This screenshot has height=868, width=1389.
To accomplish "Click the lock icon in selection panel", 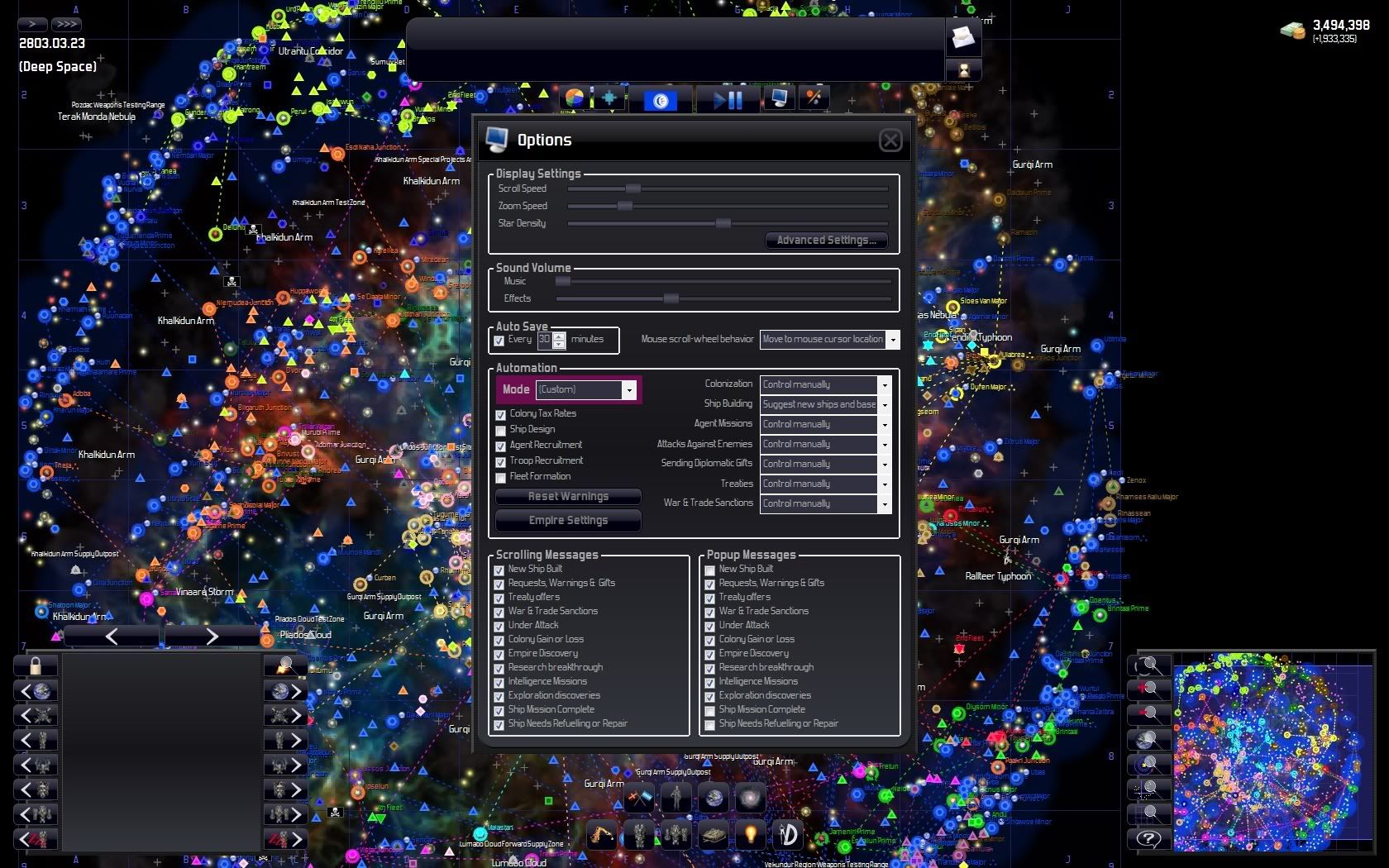I will point(36,665).
